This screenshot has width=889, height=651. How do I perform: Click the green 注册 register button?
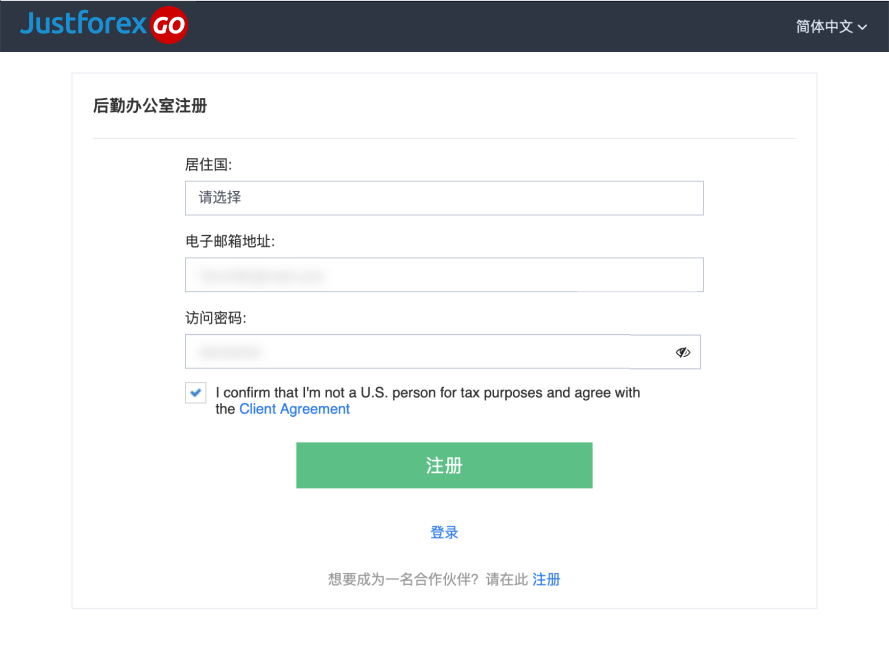point(444,466)
